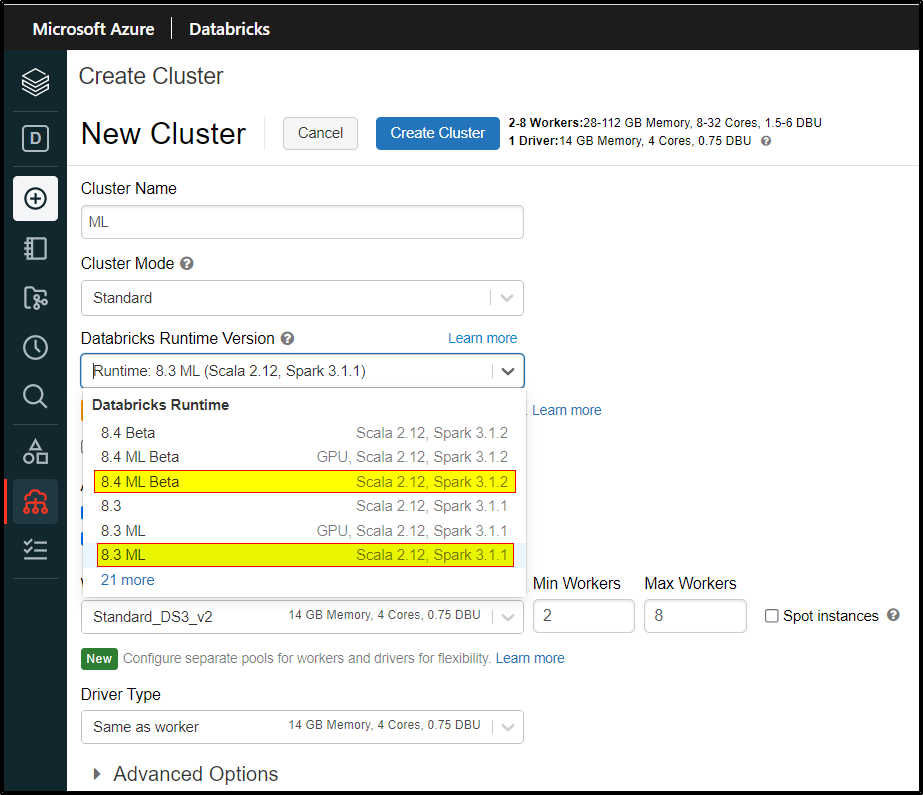Open the Standard_DS3_v2 worker type dropdown
The image size is (923, 795).
click(302, 617)
